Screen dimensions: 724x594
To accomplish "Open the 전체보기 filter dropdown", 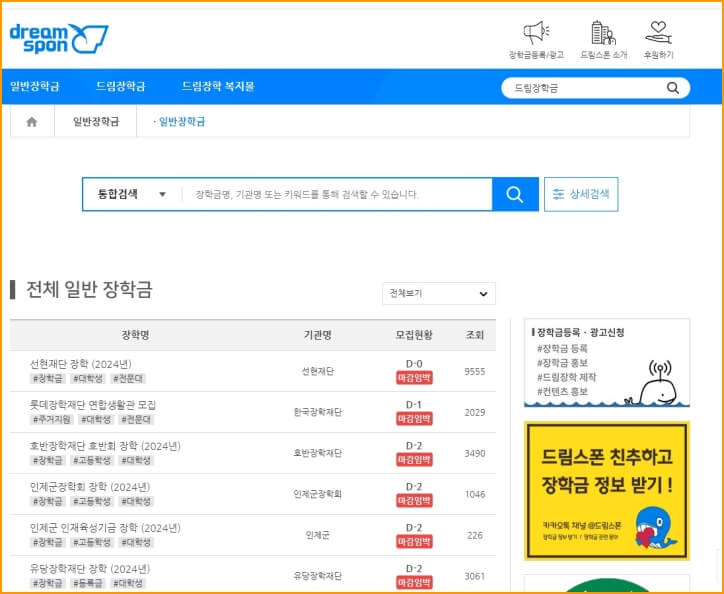I will click(439, 294).
